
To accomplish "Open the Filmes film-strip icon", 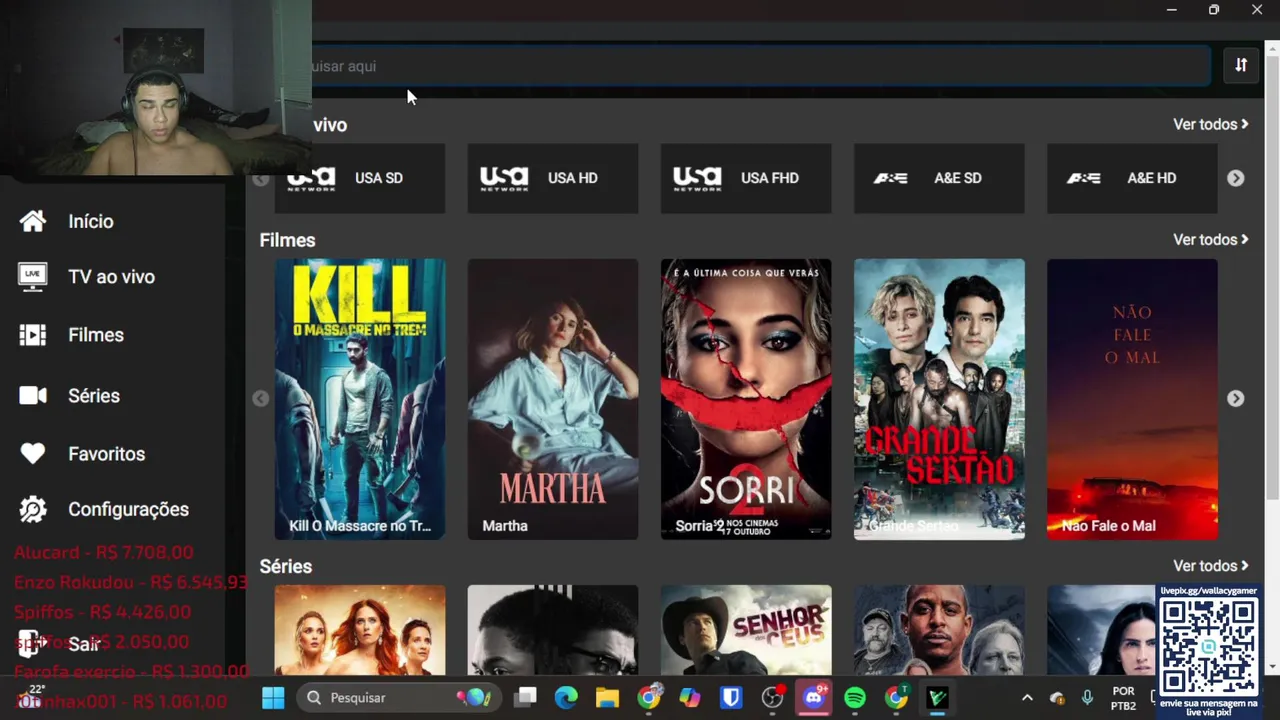I will 33,335.
